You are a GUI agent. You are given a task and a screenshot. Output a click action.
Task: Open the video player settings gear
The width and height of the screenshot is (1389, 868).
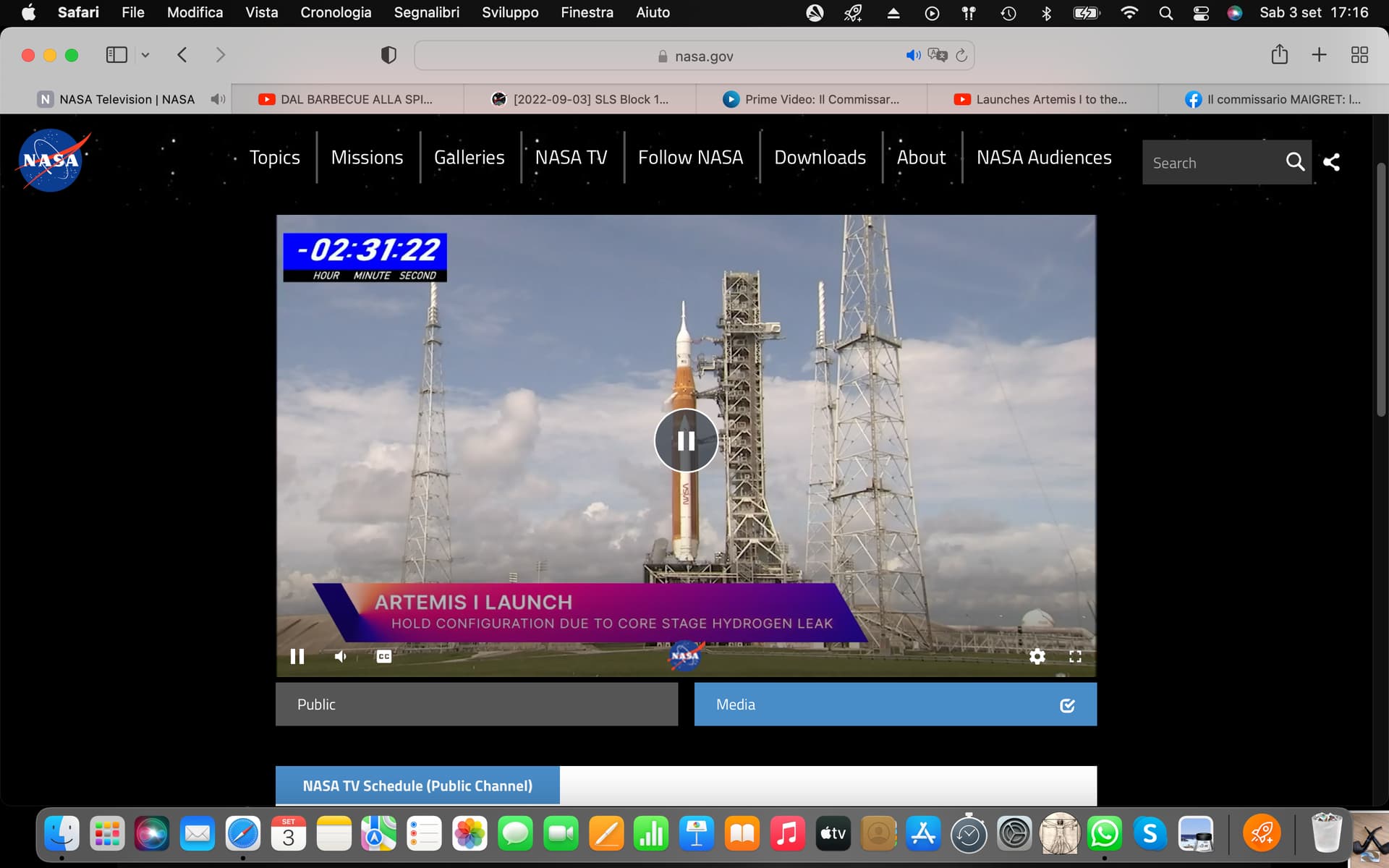point(1037,656)
